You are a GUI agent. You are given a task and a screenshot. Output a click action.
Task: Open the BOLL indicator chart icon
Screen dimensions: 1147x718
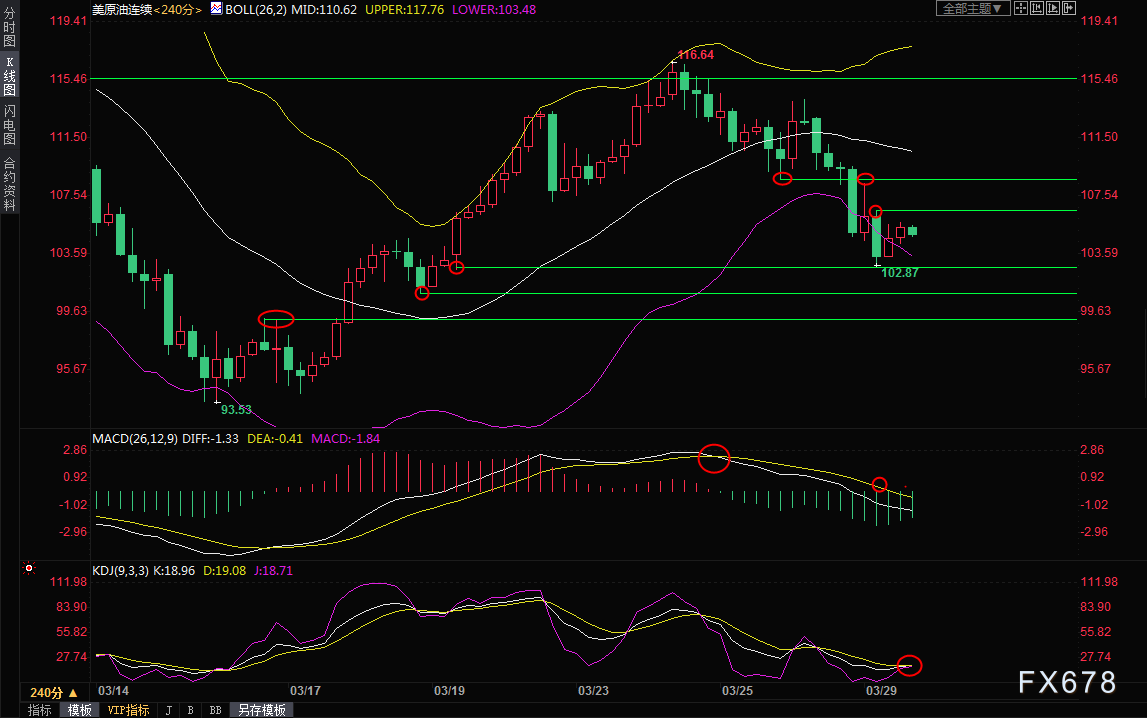point(217,9)
